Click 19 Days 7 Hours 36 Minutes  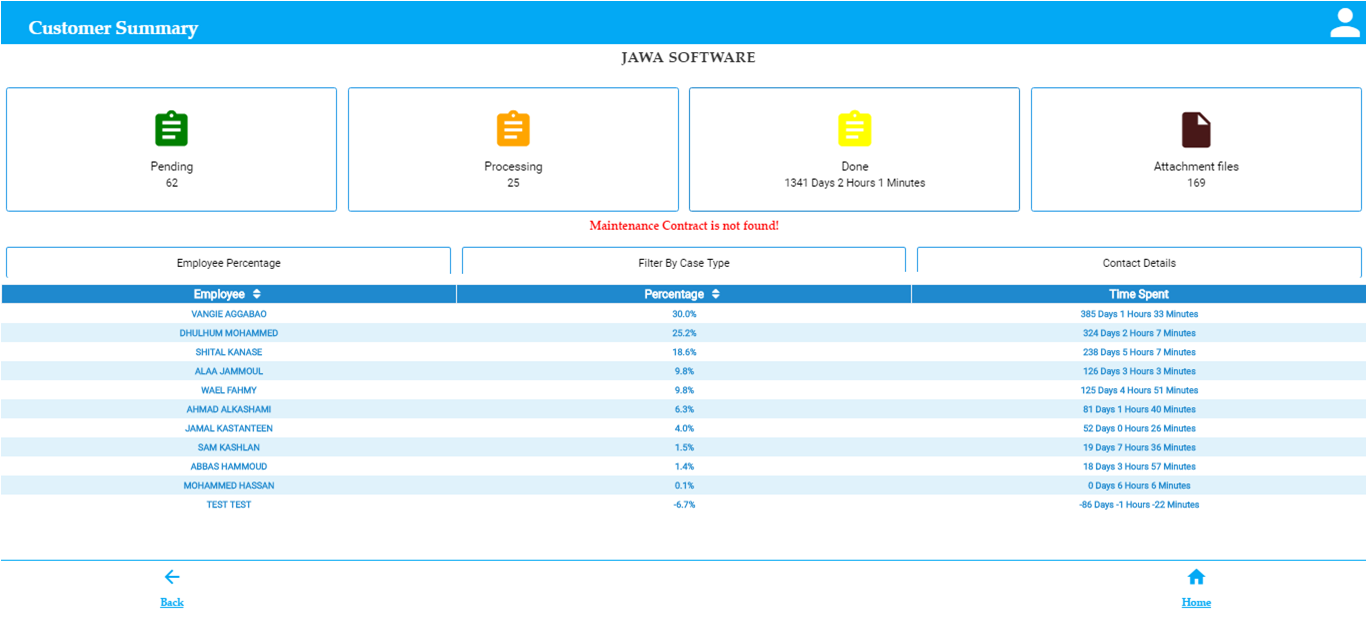[x=1139, y=447]
